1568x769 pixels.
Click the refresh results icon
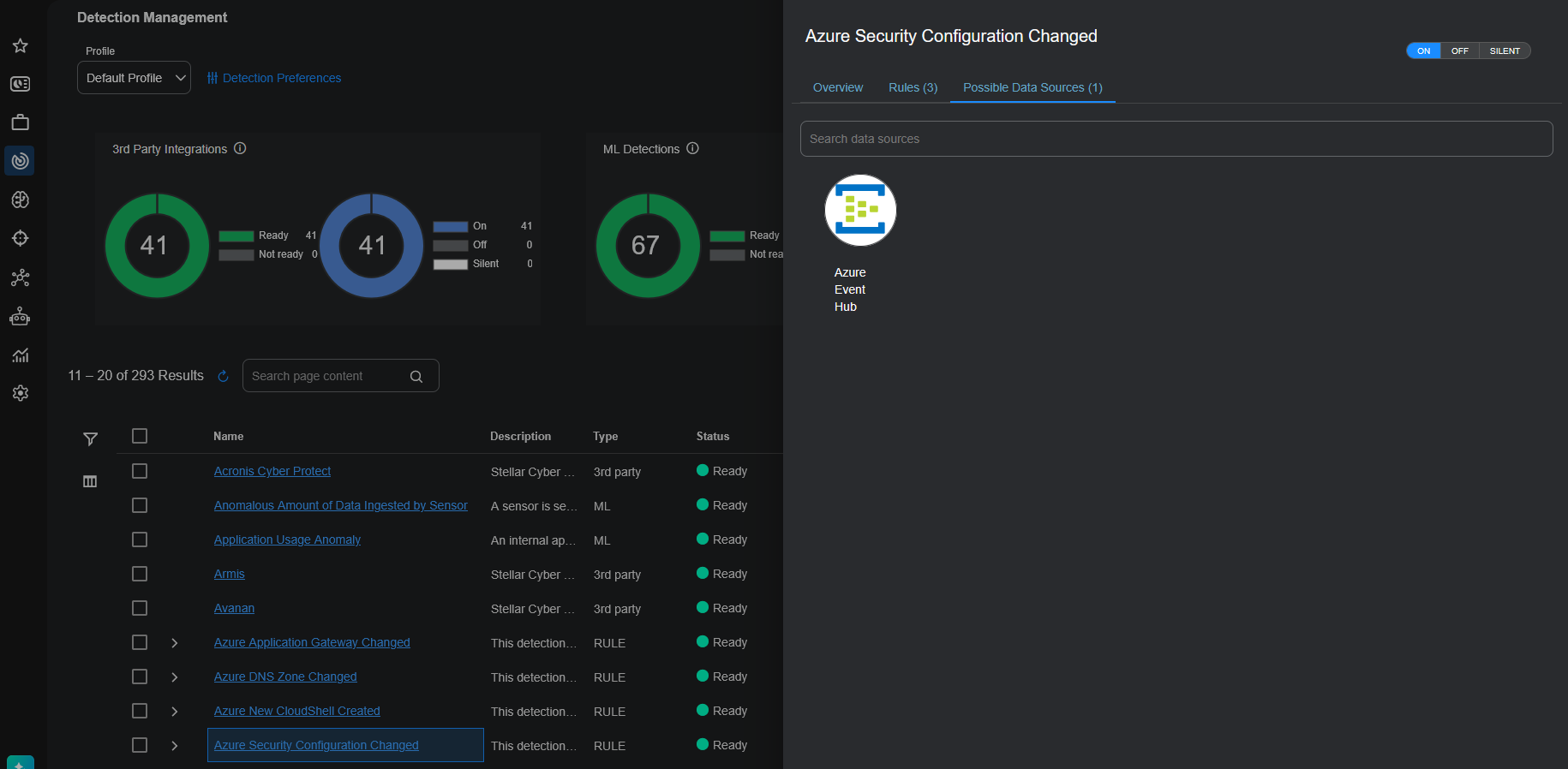coord(224,377)
